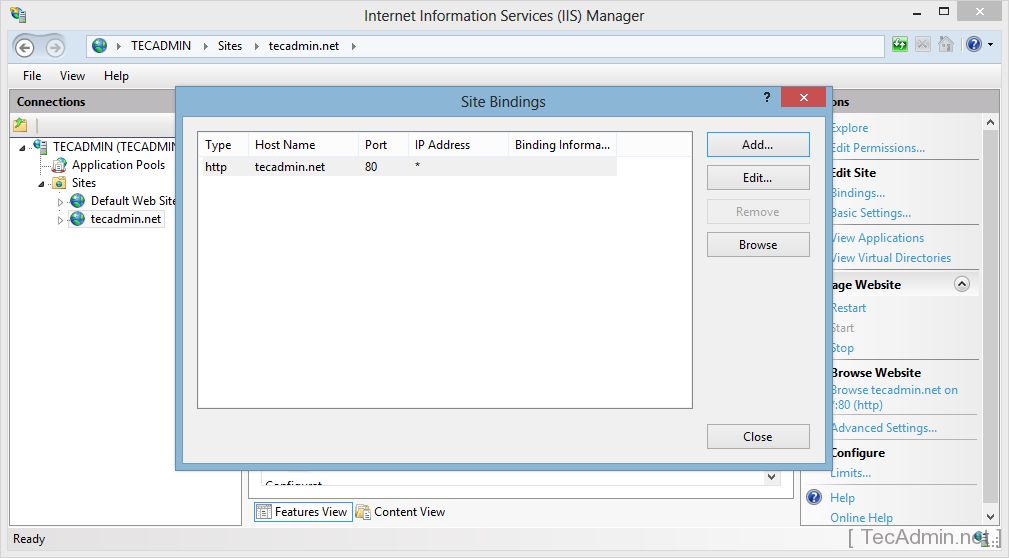Open Bindings... link in Actions pane
1009x558 pixels.
coord(858,193)
